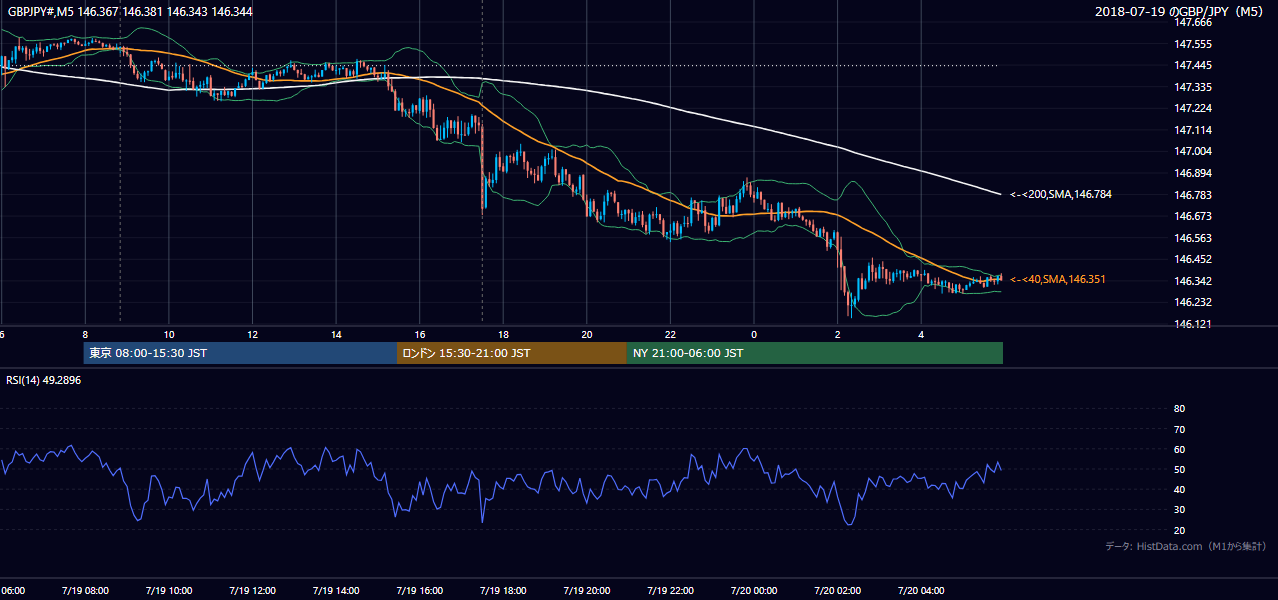Click hour label 10 under price chart
This screenshot has width=1278, height=600.
pyautogui.click(x=169, y=334)
